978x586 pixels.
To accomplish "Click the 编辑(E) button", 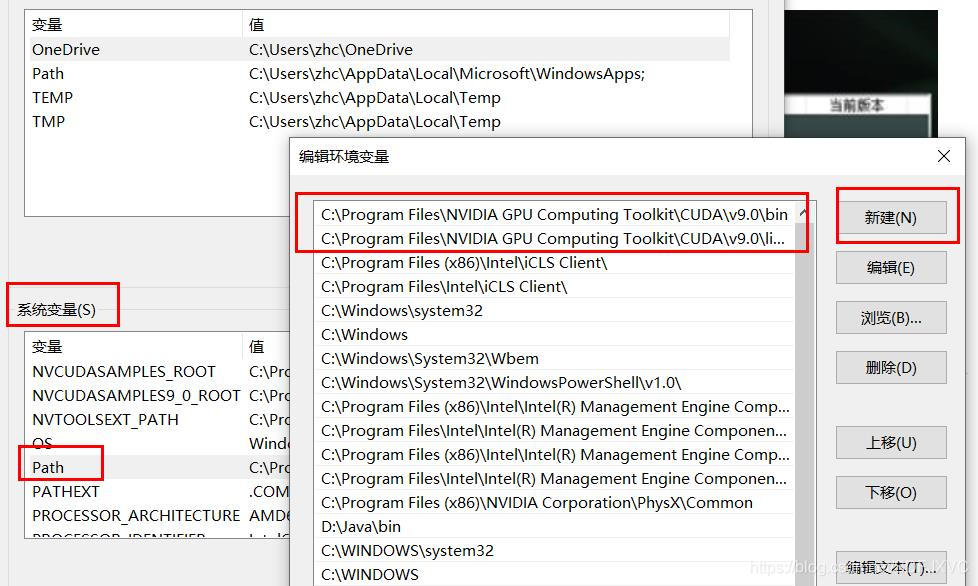I will coord(891,267).
